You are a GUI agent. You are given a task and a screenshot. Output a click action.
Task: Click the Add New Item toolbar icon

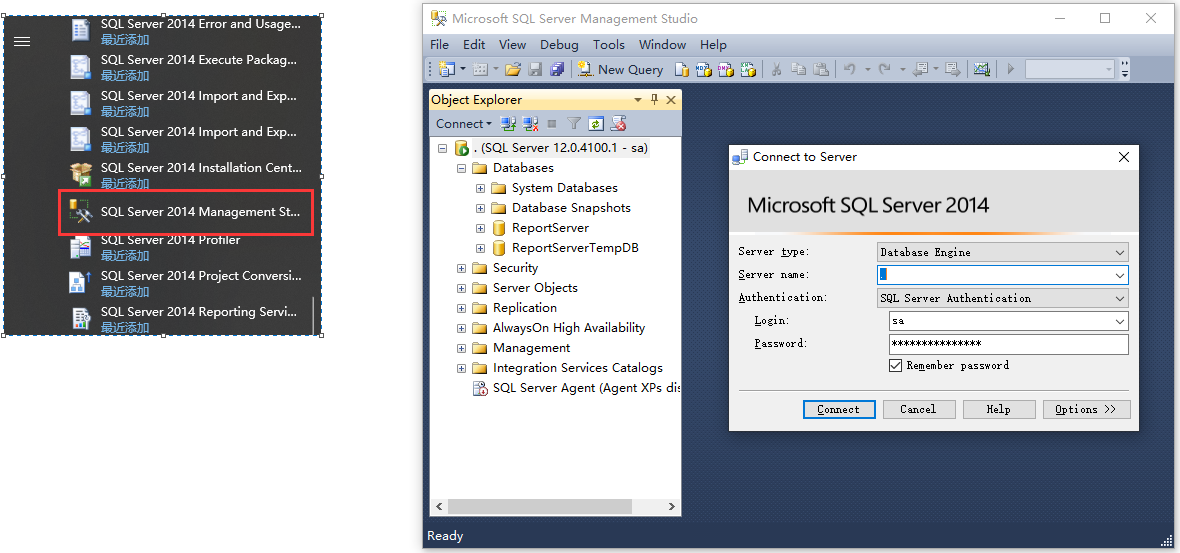click(479, 69)
